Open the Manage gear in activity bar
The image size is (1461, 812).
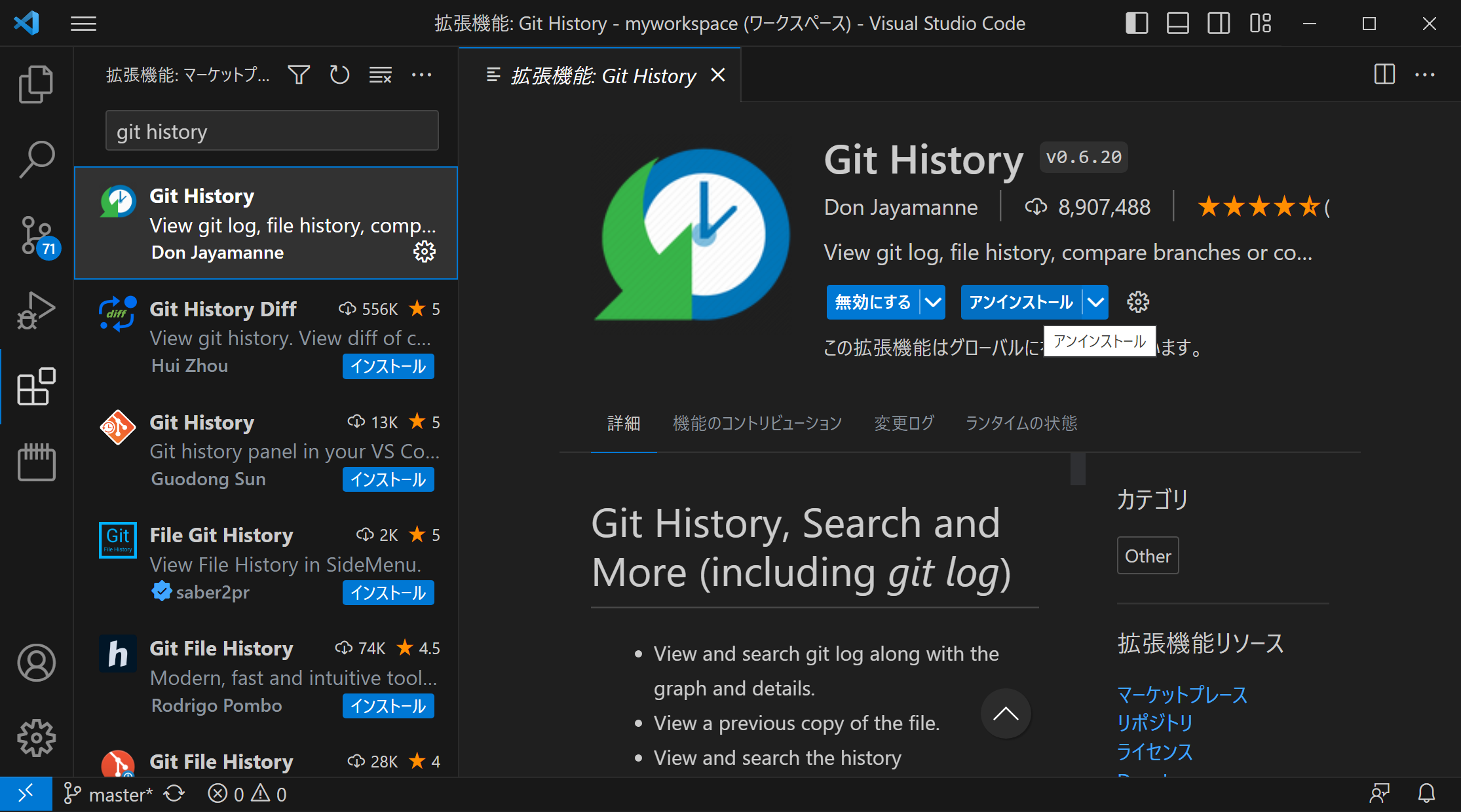click(36, 738)
